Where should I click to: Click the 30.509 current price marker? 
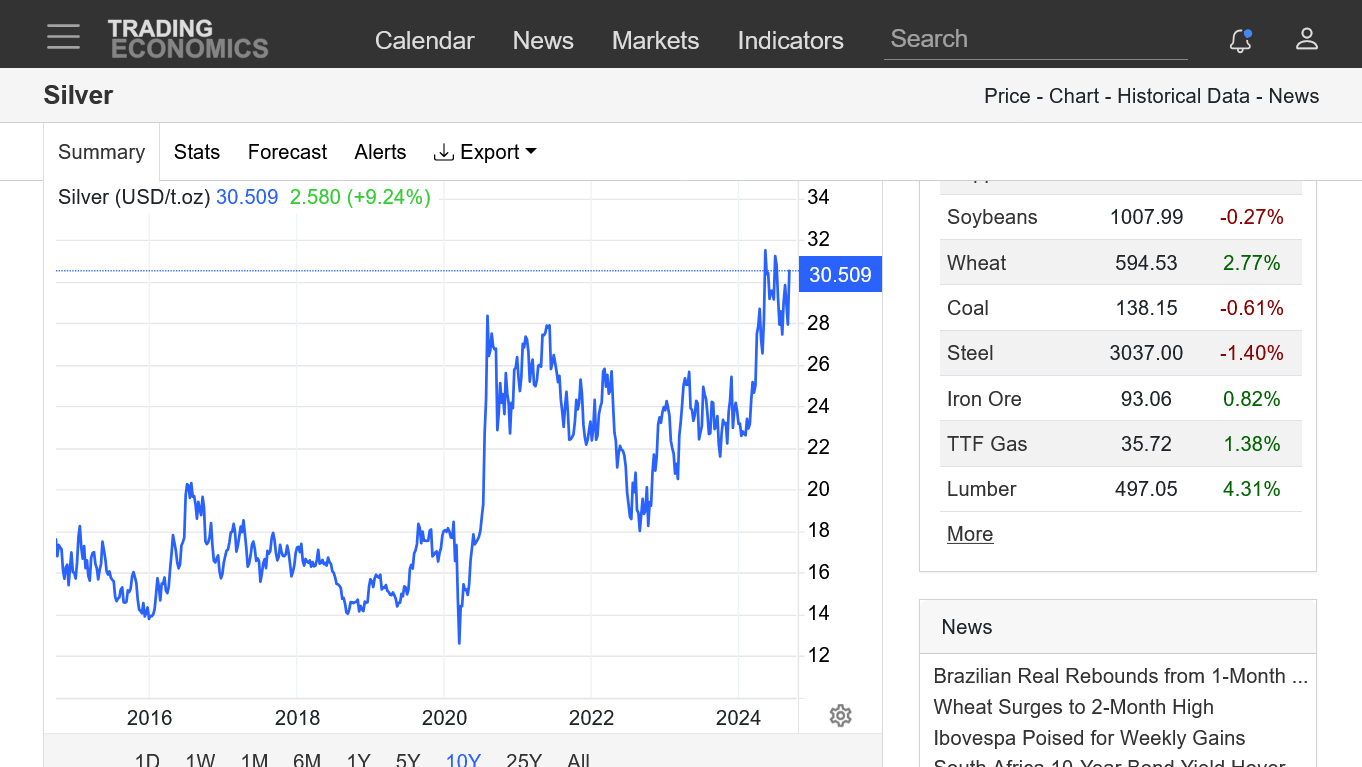tap(840, 275)
